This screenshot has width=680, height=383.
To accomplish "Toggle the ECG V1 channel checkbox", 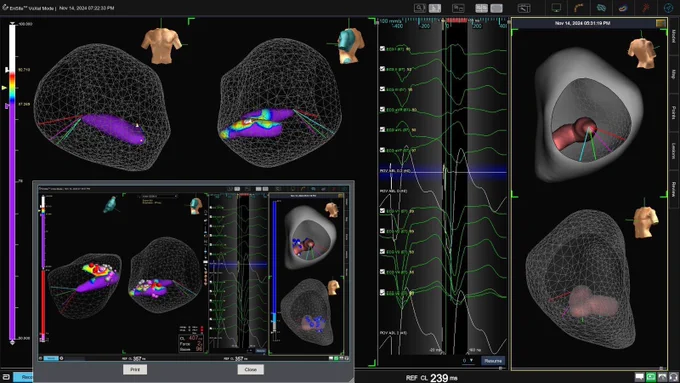I will (x=382, y=211).
